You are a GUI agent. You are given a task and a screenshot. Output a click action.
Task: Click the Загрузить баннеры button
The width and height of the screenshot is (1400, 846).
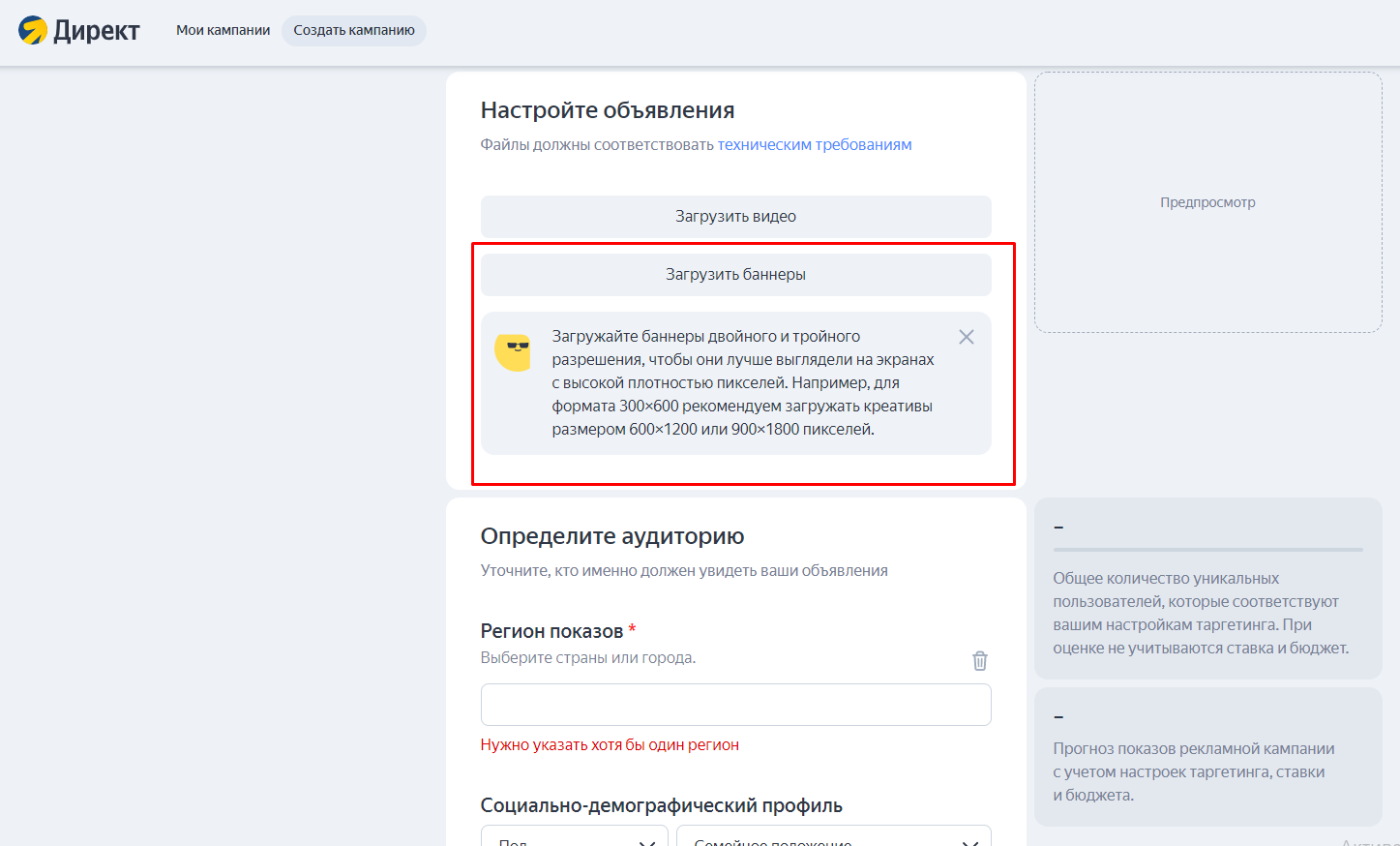coord(736,275)
